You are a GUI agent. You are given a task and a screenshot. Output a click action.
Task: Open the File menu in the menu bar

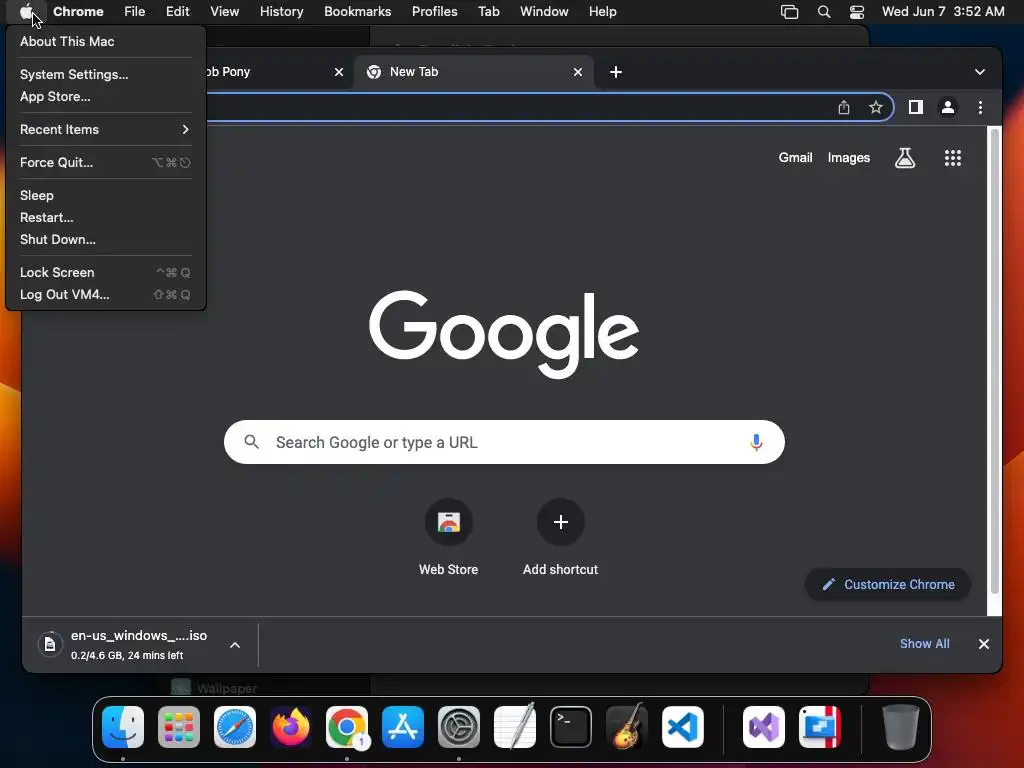click(135, 12)
